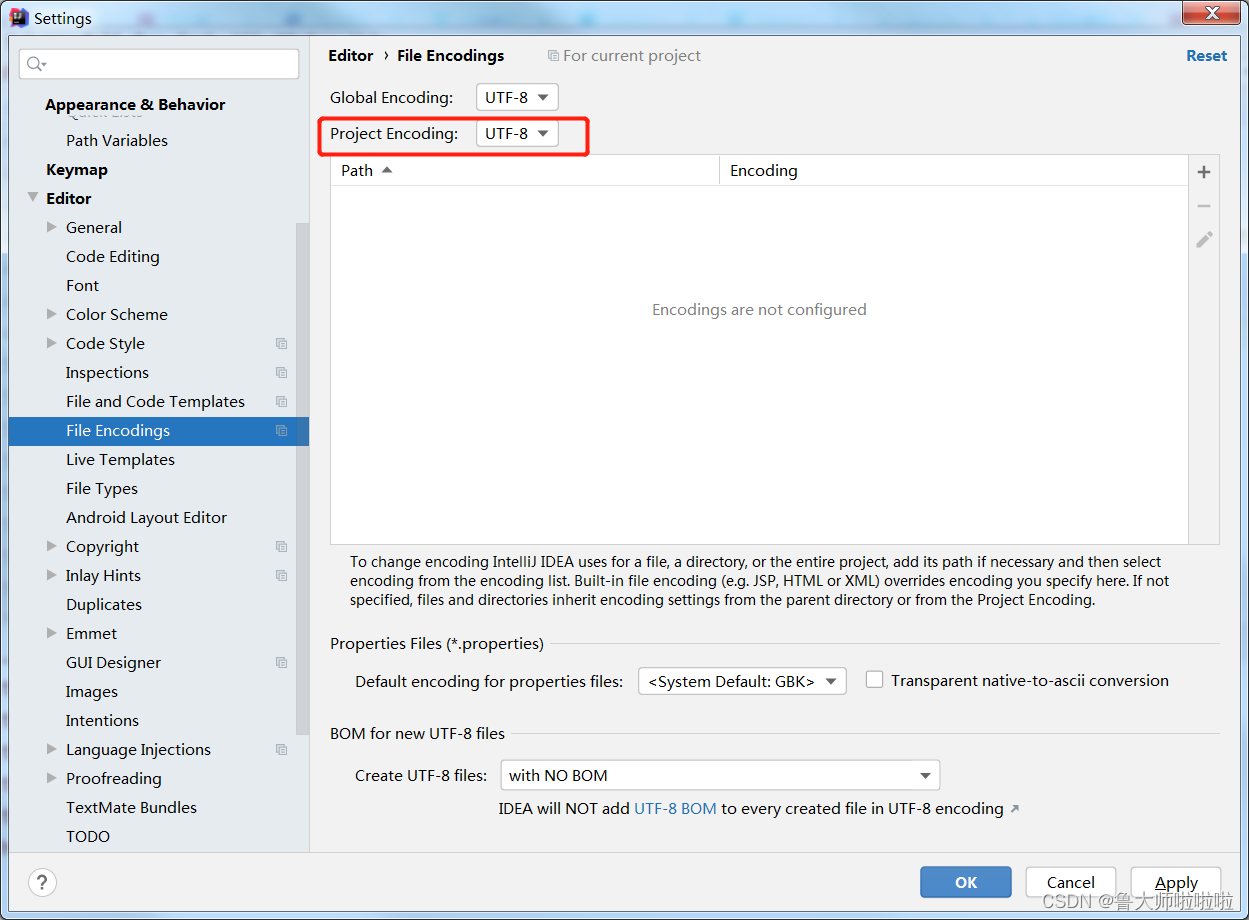Open Code Editing settings page

pos(113,256)
